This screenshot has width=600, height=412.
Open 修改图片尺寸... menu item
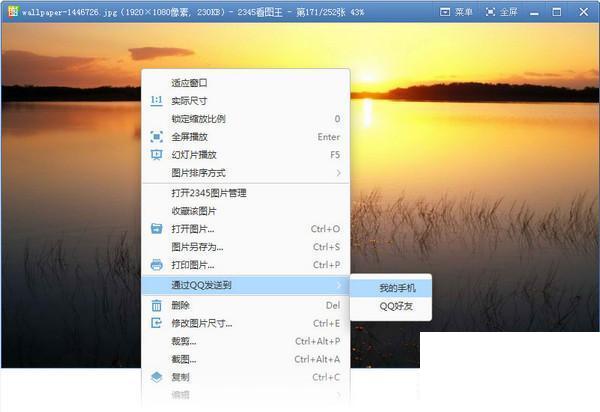(x=245, y=323)
